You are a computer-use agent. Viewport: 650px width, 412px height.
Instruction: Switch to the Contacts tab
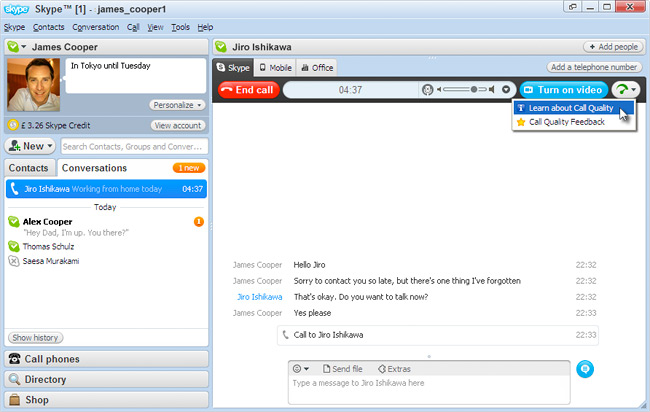(x=29, y=168)
